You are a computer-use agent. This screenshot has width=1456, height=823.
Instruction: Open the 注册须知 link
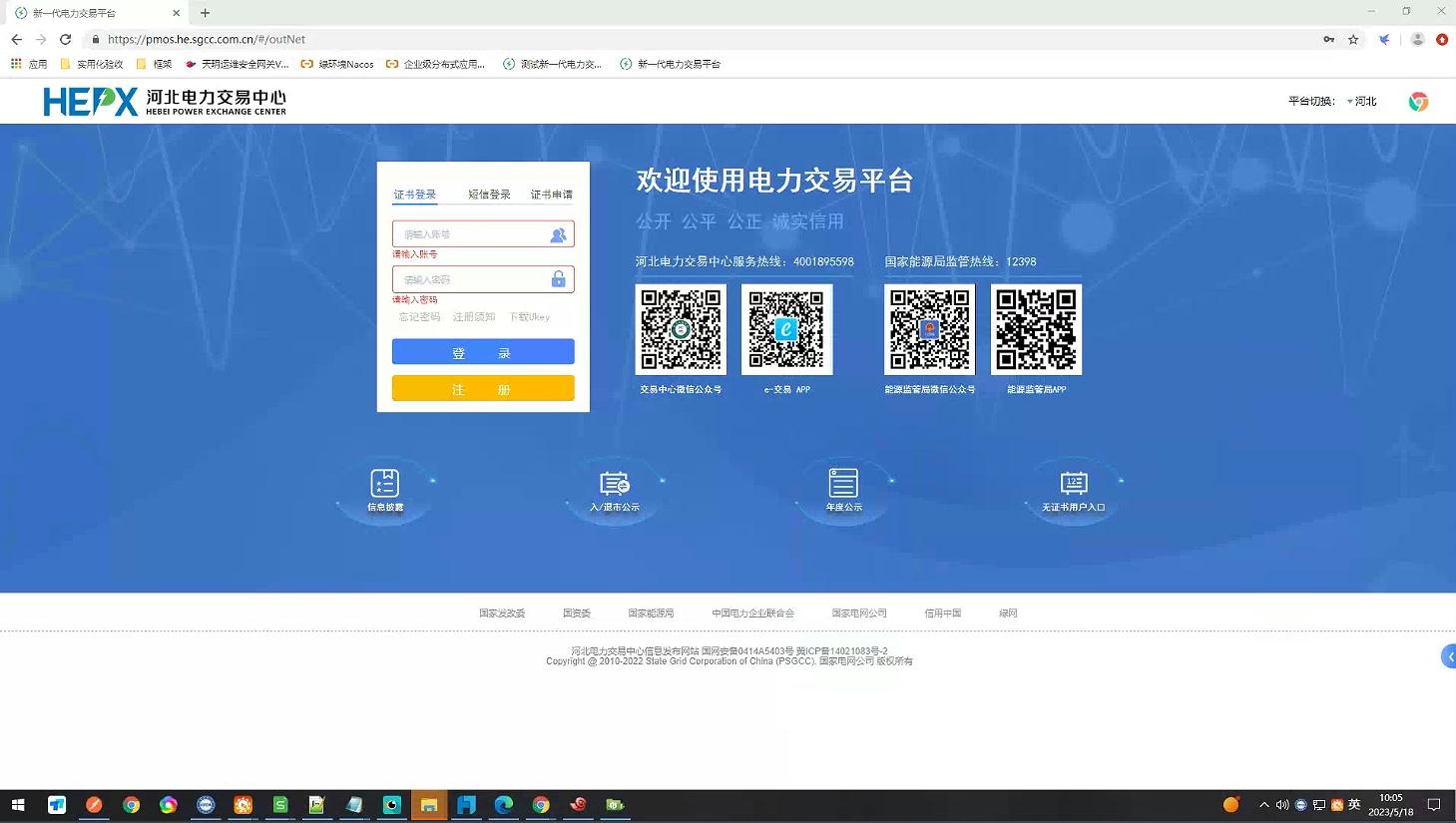(474, 317)
